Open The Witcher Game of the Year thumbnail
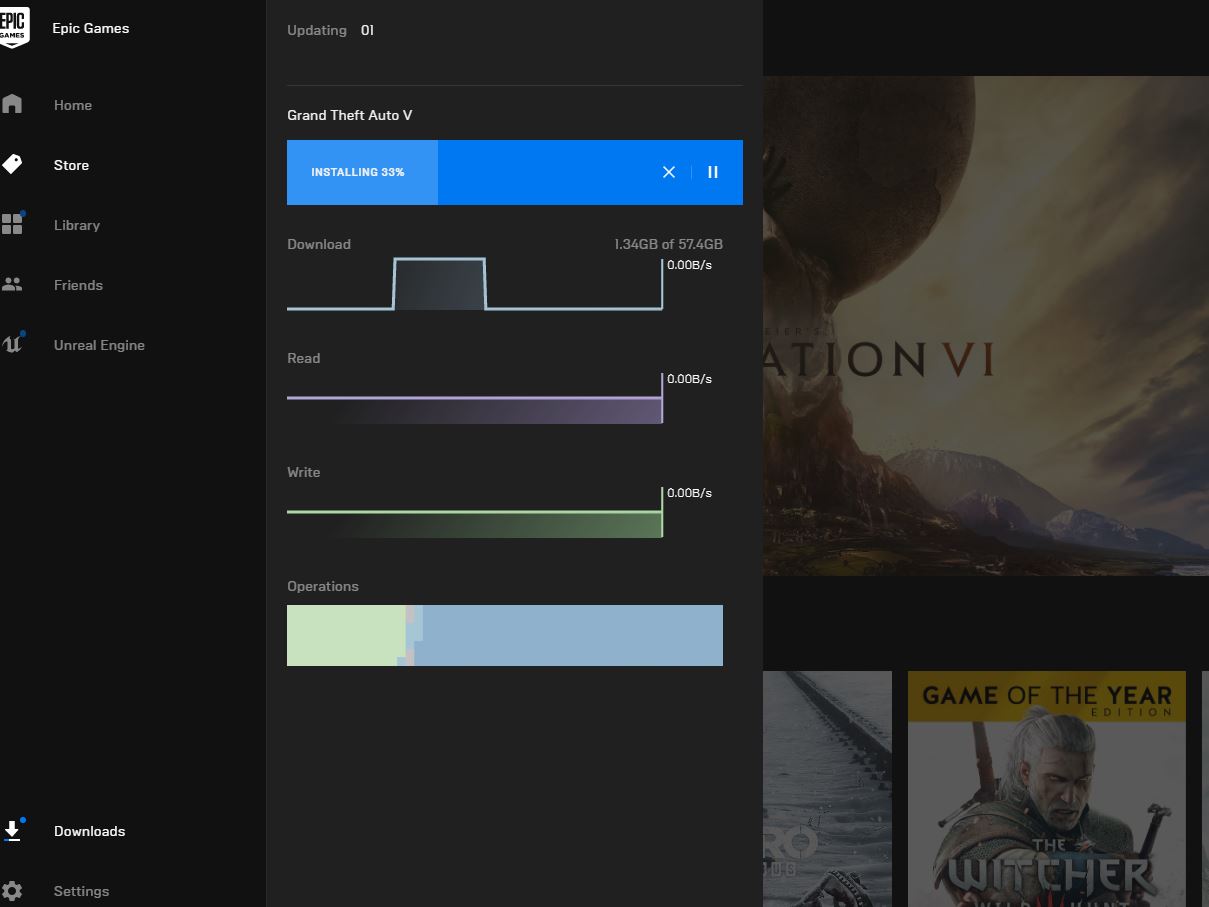This screenshot has width=1209, height=907. pyautogui.click(x=1047, y=789)
